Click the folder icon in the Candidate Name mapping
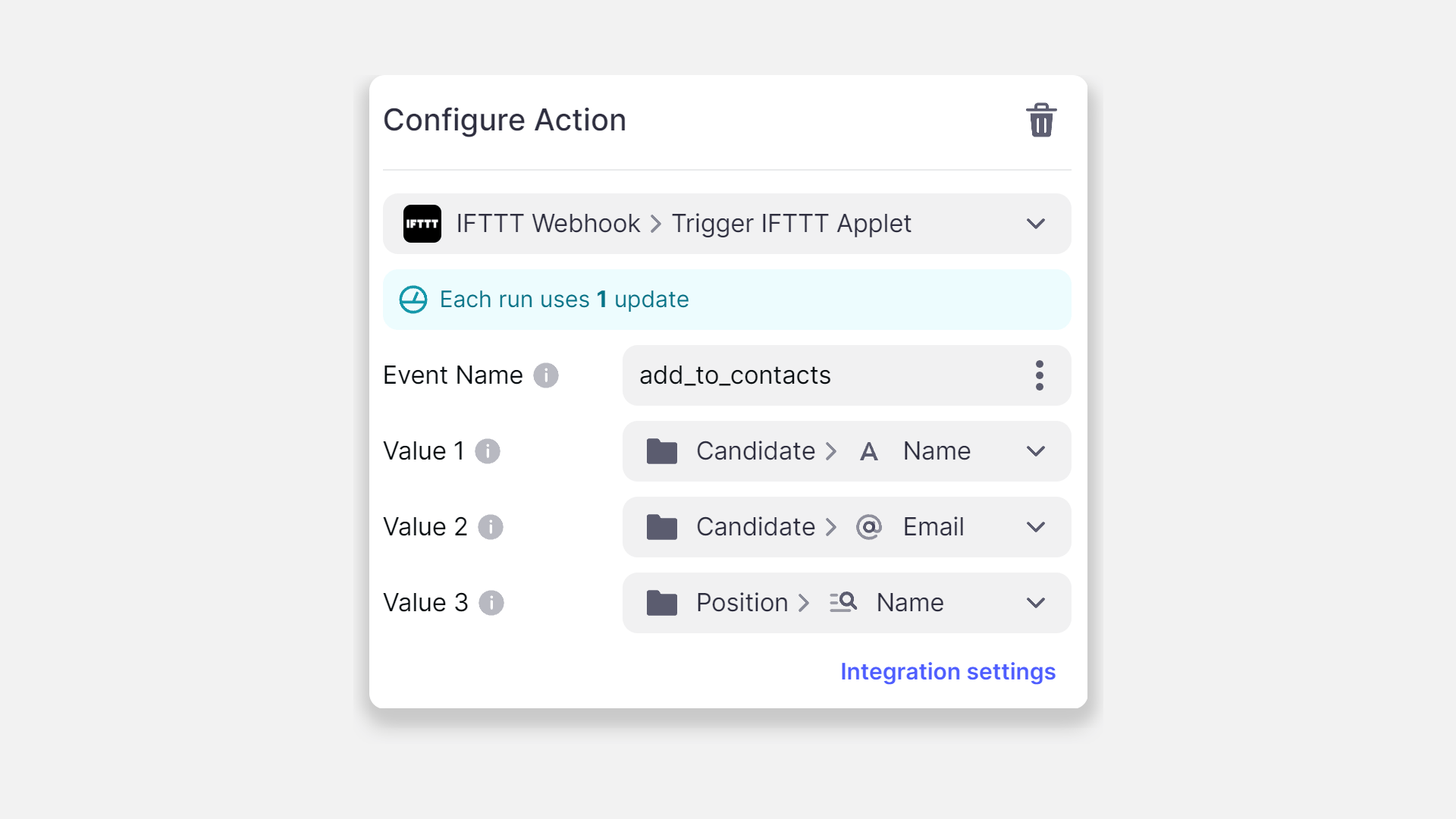1456x819 pixels. point(662,450)
